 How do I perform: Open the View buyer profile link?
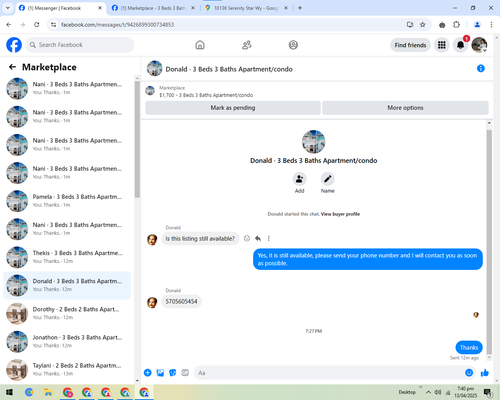[340, 214]
